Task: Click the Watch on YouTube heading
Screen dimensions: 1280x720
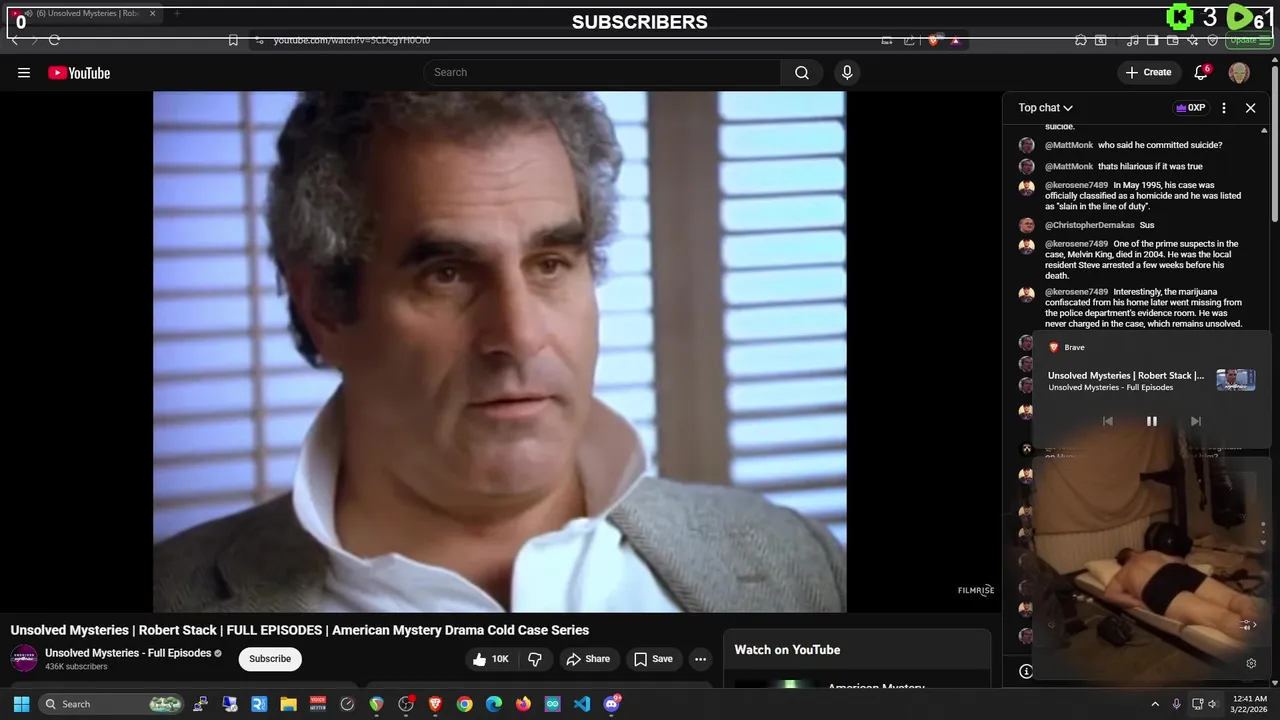Action: pos(787,650)
